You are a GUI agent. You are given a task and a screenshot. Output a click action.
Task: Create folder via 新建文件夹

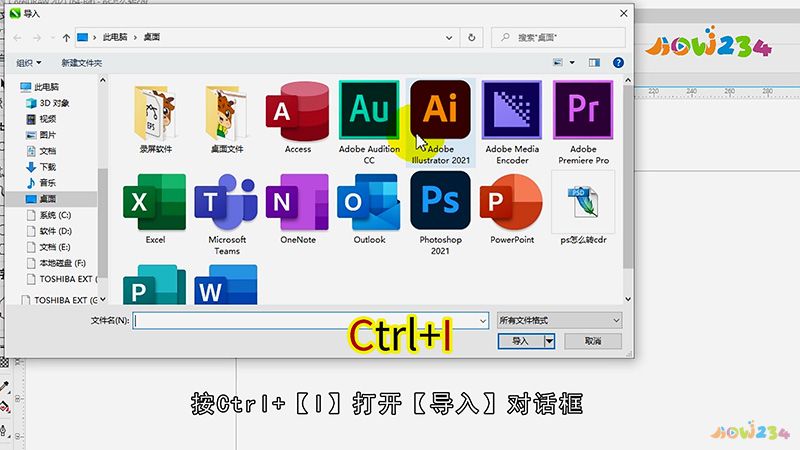pos(82,63)
